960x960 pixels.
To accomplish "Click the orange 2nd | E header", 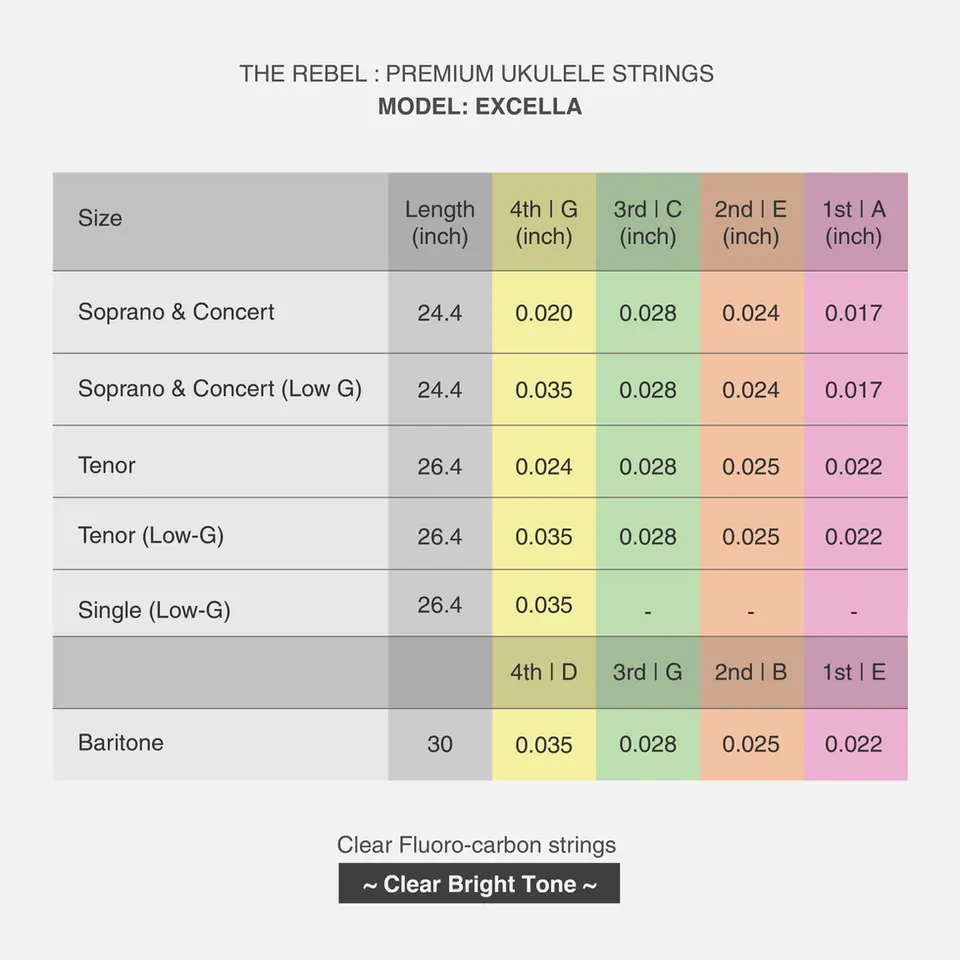I will 751,222.
